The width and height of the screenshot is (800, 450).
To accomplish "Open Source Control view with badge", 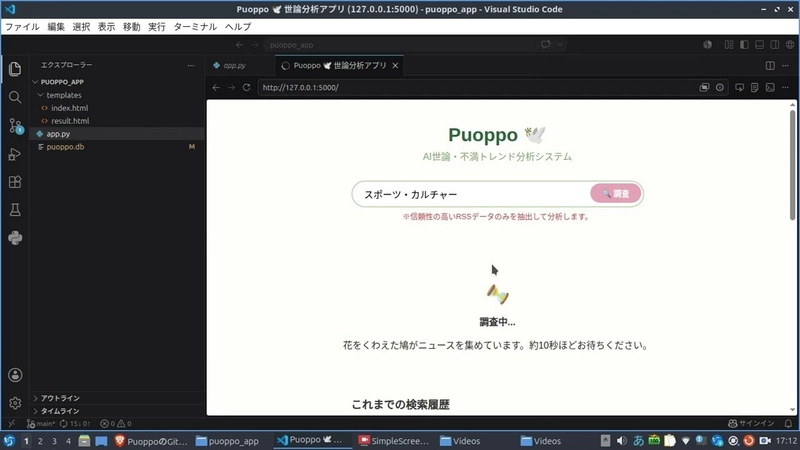I will click(15, 126).
